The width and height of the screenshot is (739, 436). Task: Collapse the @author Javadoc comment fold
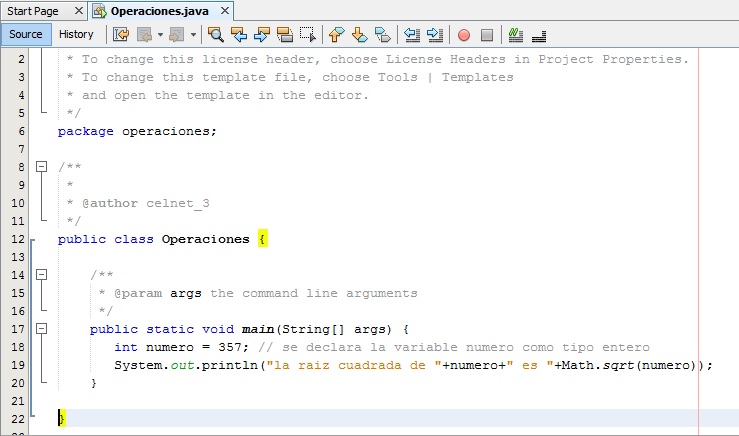tap(41, 166)
